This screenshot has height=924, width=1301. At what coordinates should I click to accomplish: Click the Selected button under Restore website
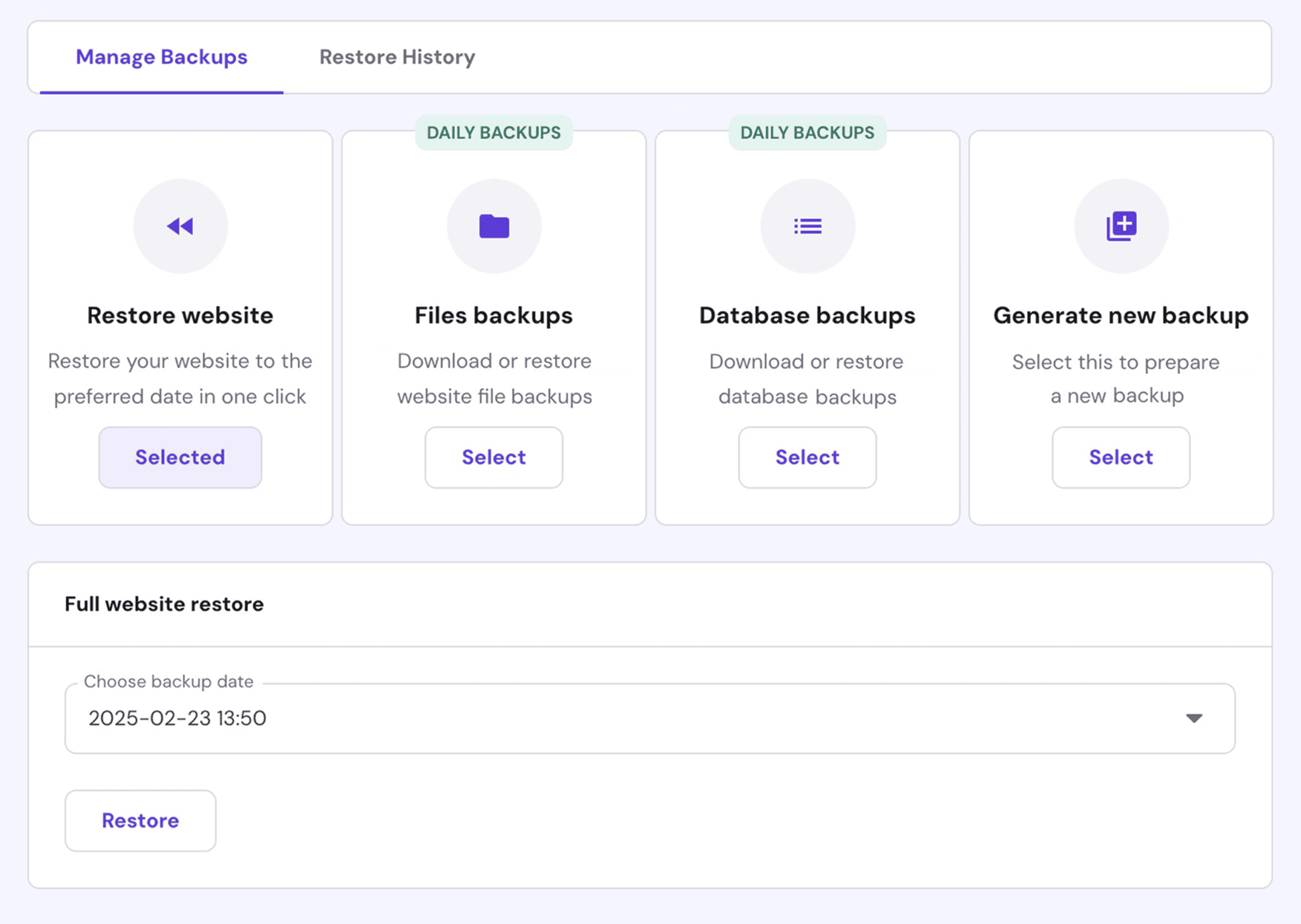[x=180, y=457]
